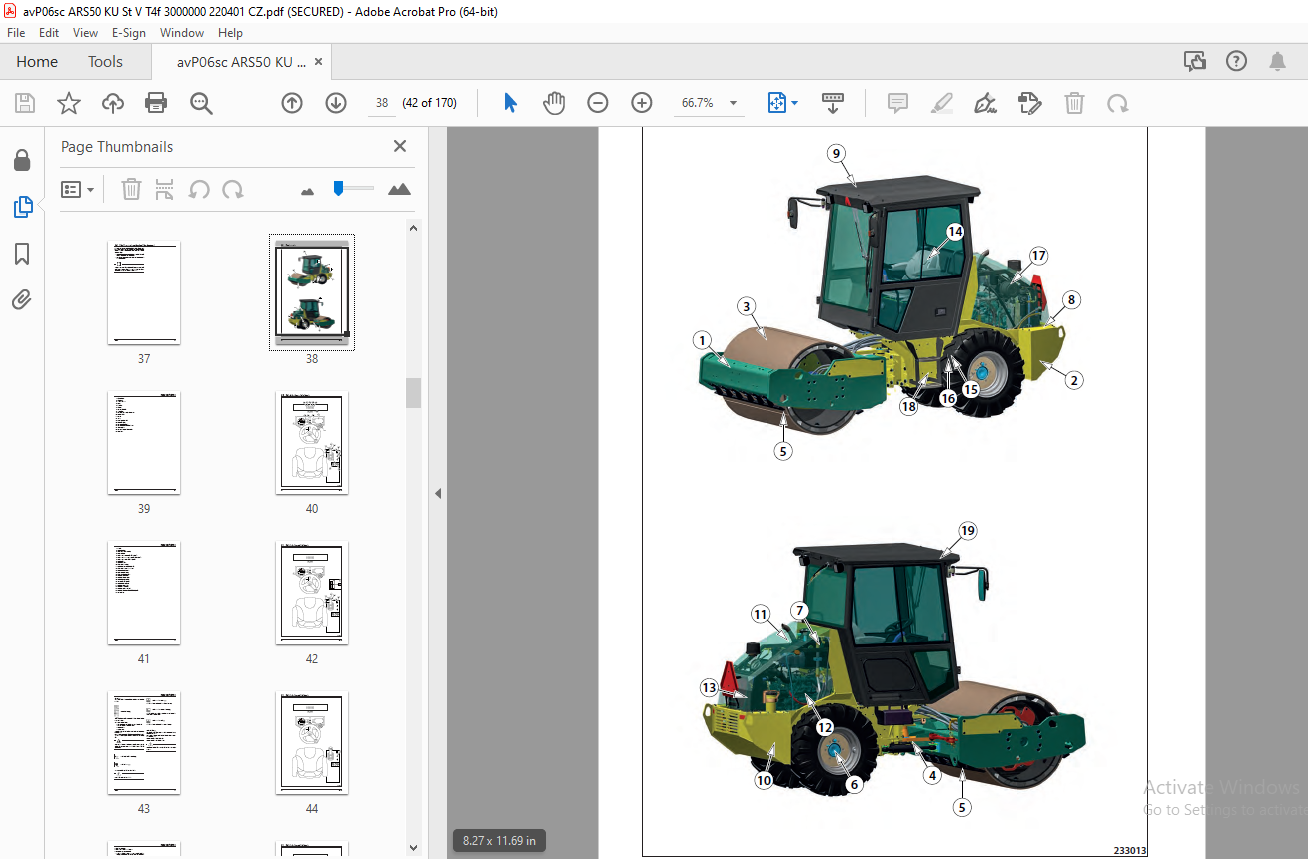1308x859 pixels.
Task: Zoom in with the plus icon
Action: [642, 103]
